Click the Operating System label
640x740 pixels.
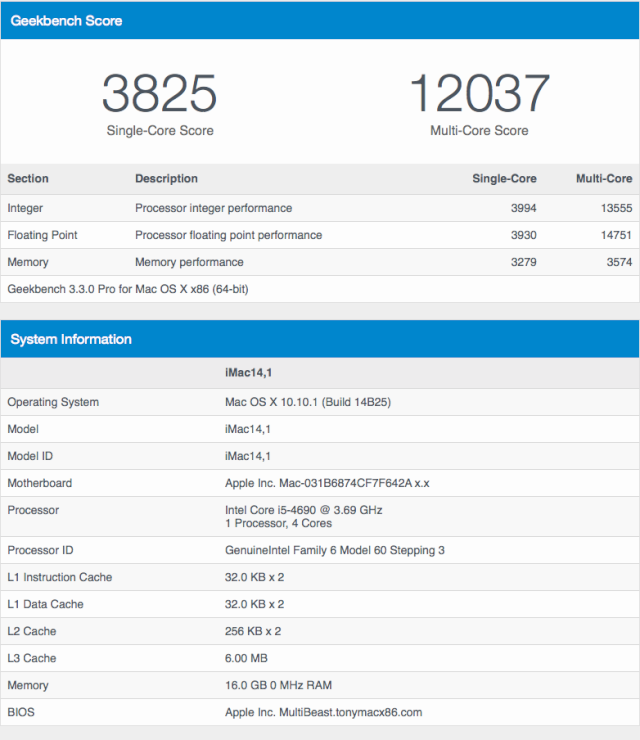point(53,402)
